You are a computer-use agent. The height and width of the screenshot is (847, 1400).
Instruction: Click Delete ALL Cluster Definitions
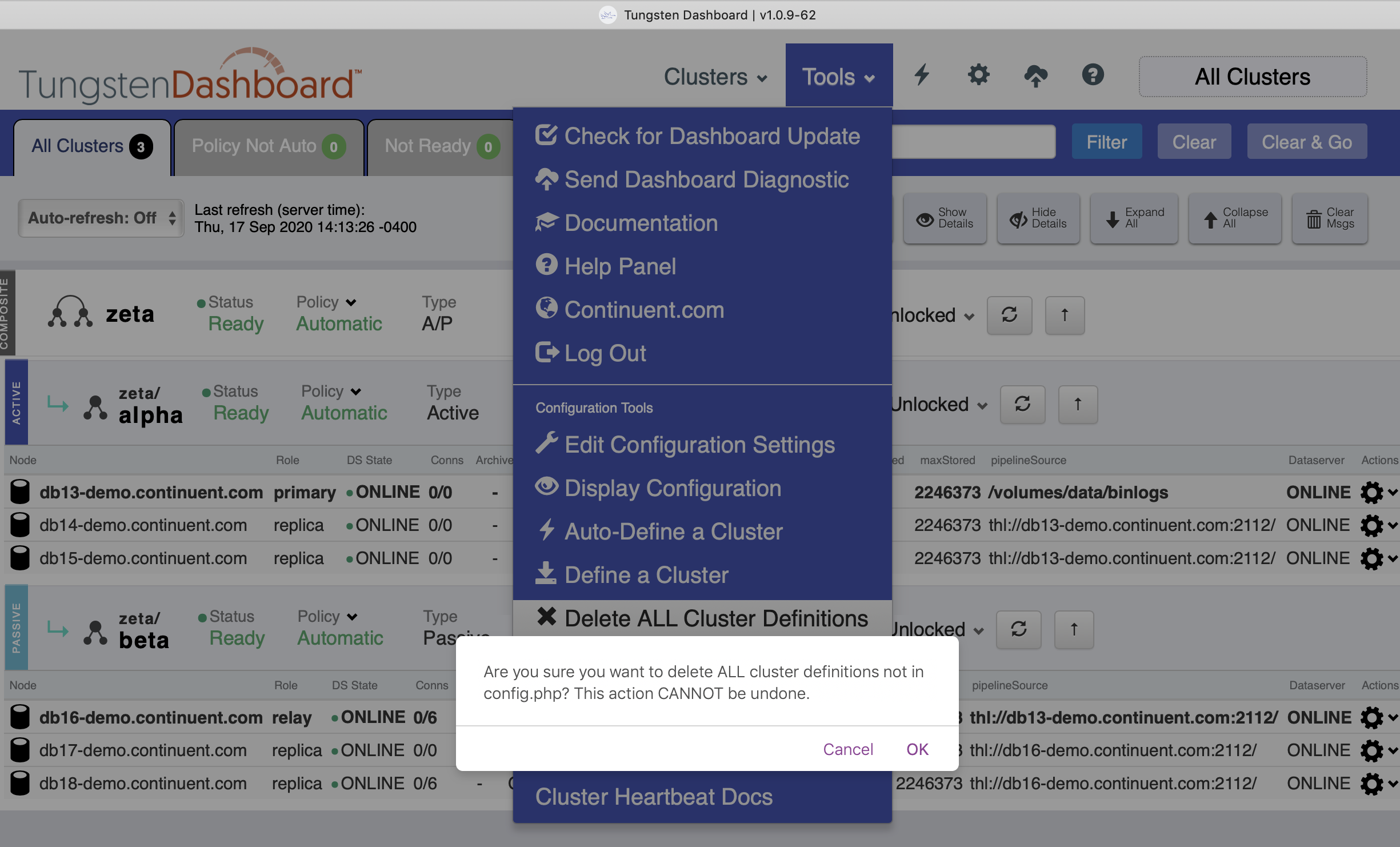702,618
